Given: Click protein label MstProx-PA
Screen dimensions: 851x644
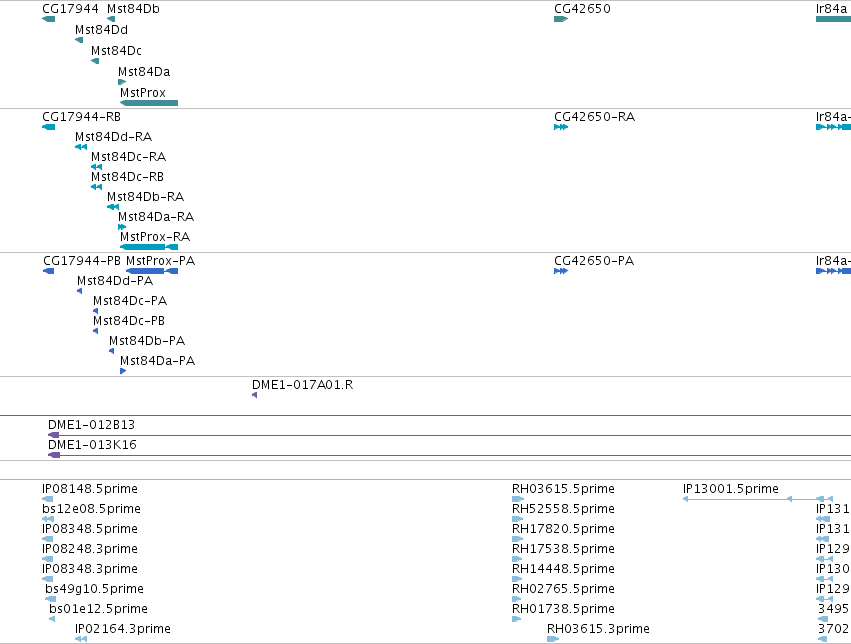Looking at the screenshot, I should click(x=161, y=261).
